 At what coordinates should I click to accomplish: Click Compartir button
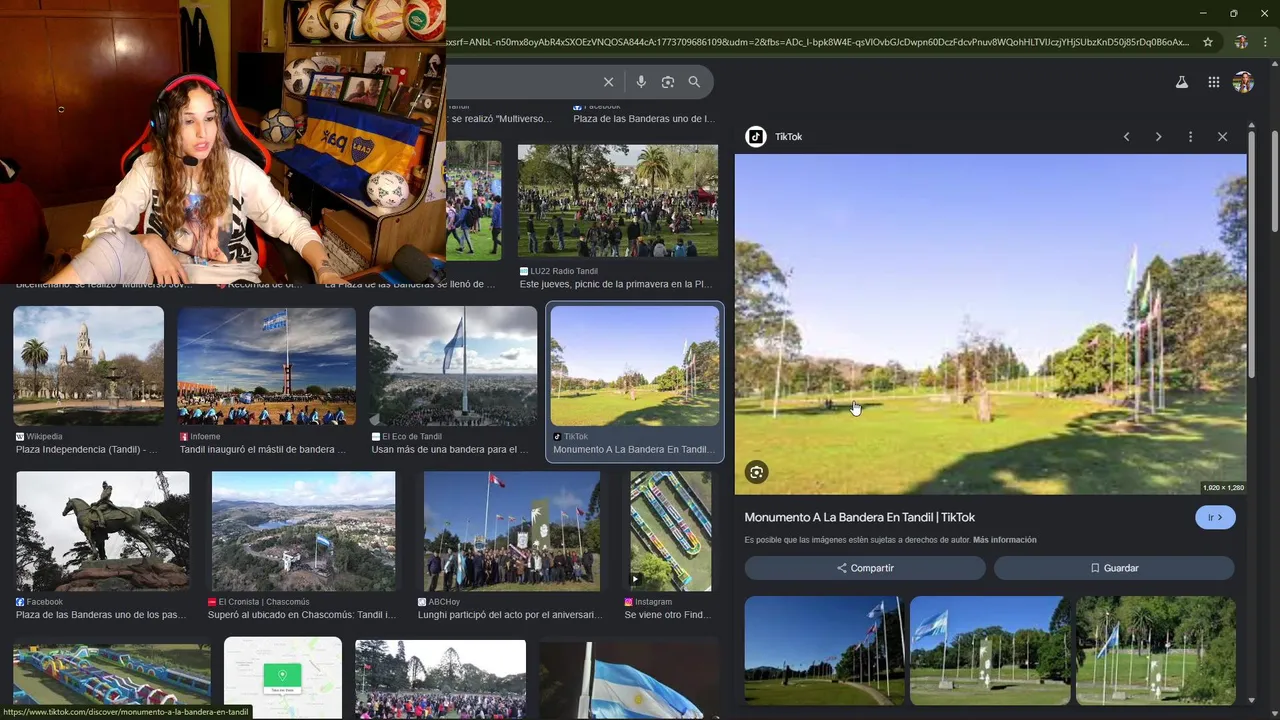coord(865,568)
